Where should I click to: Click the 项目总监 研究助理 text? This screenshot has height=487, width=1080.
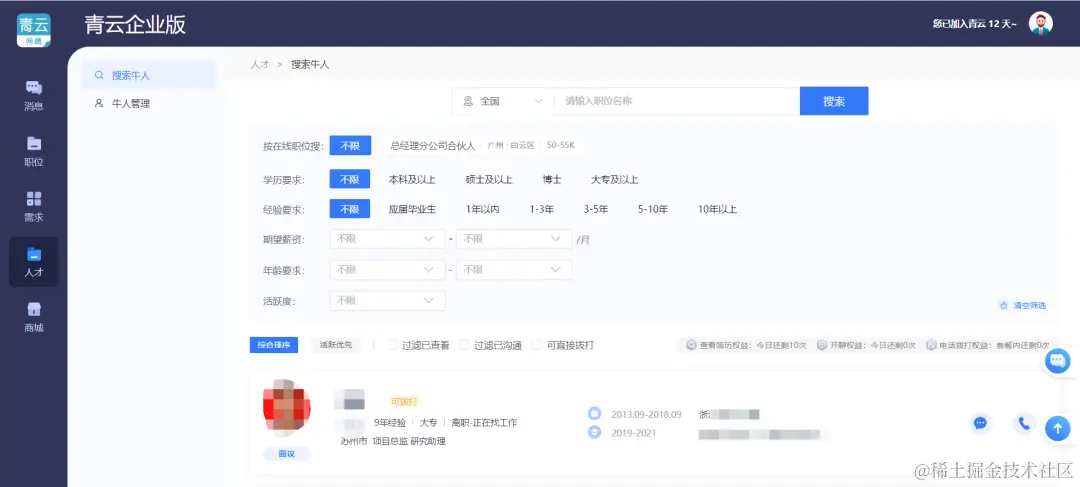[x=409, y=441]
